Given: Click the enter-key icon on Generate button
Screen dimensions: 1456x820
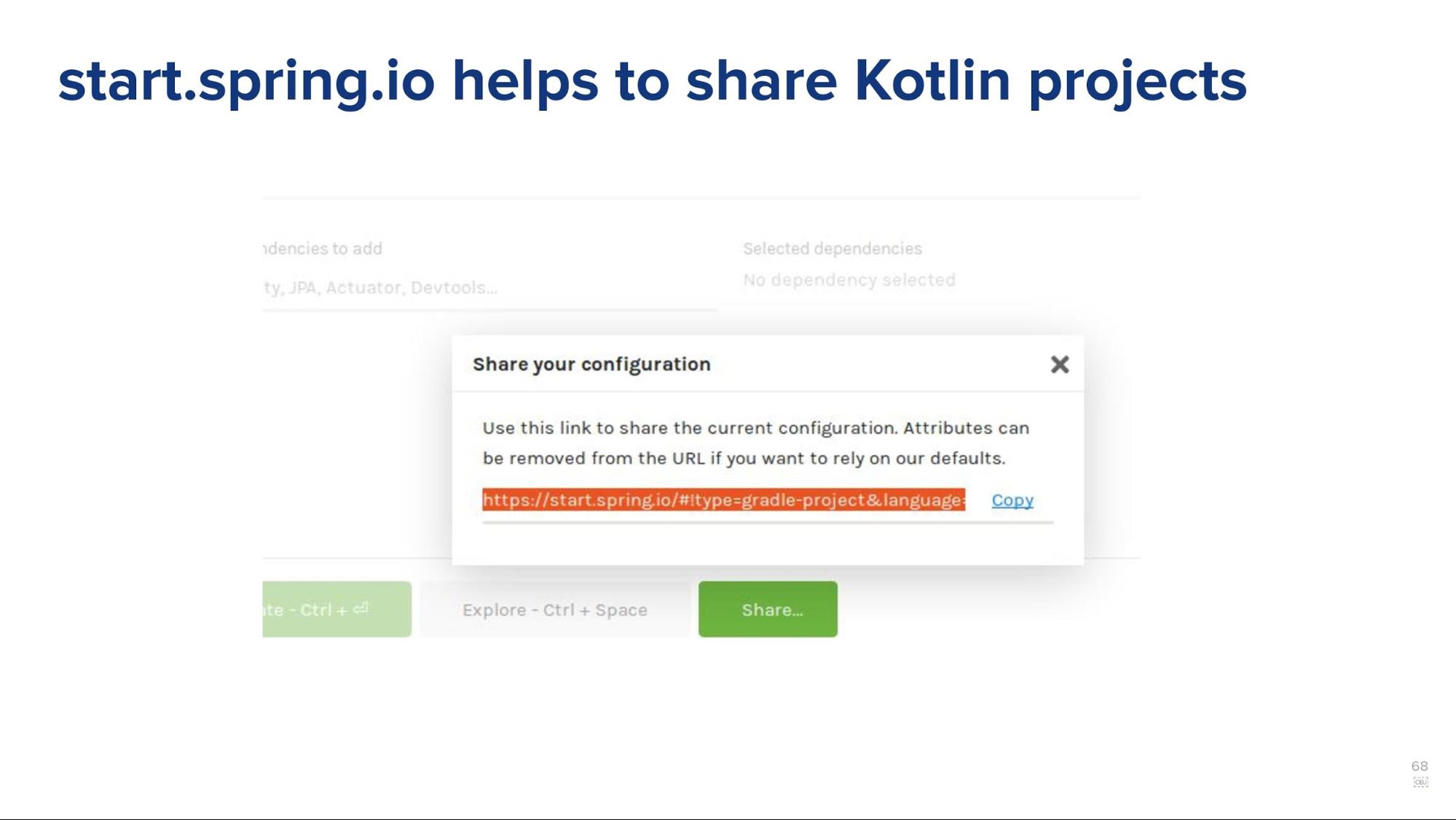Looking at the screenshot, I should pos(361,608).
